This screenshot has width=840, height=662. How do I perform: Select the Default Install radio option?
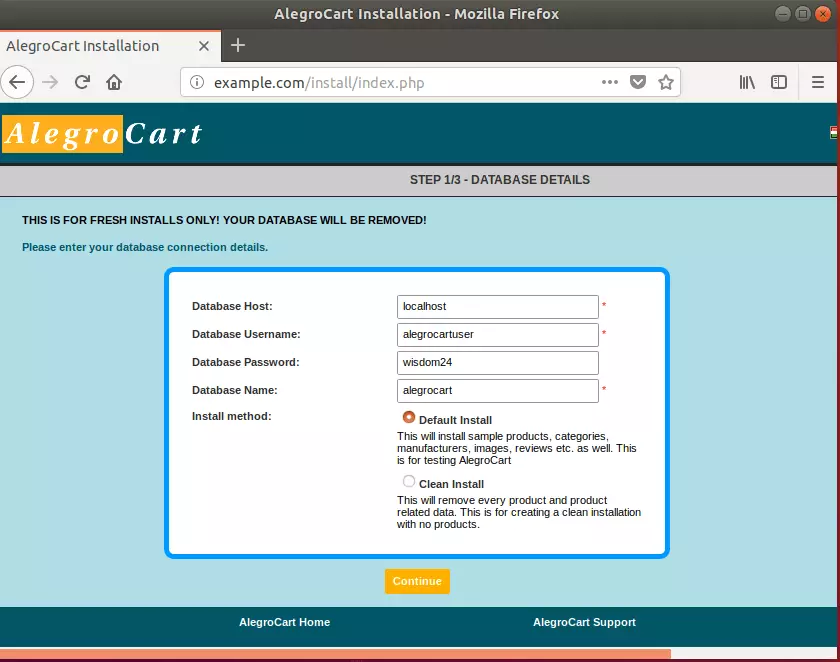tap(409, 417)
